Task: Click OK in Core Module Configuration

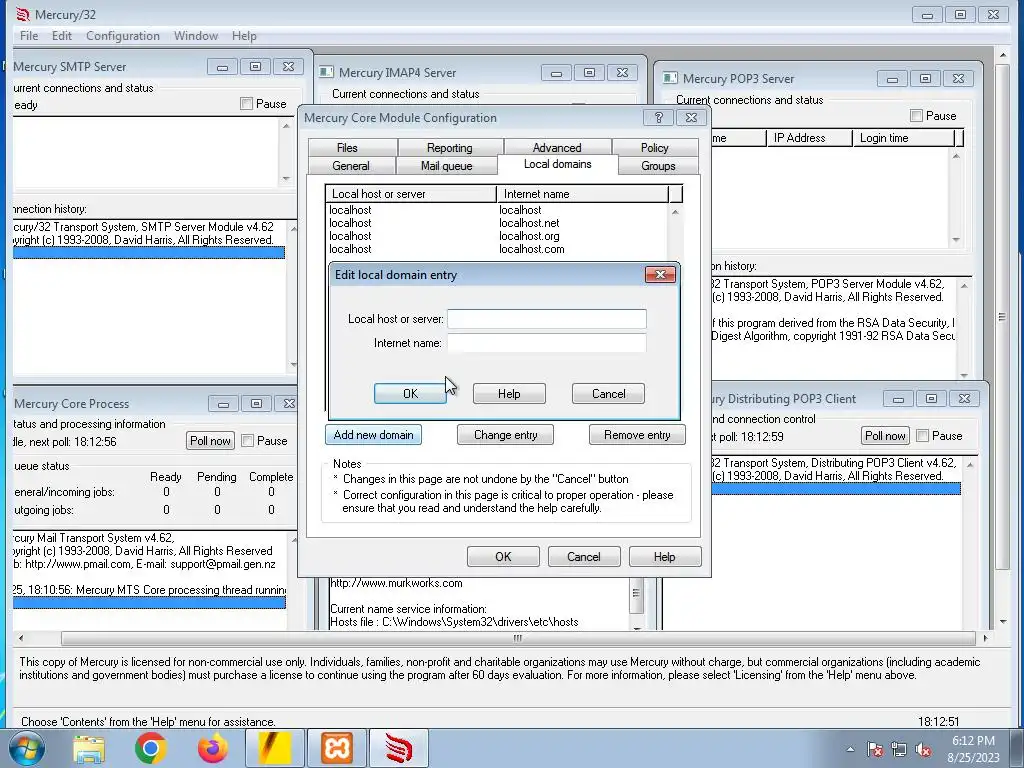Action: click(x=504, y=556)
